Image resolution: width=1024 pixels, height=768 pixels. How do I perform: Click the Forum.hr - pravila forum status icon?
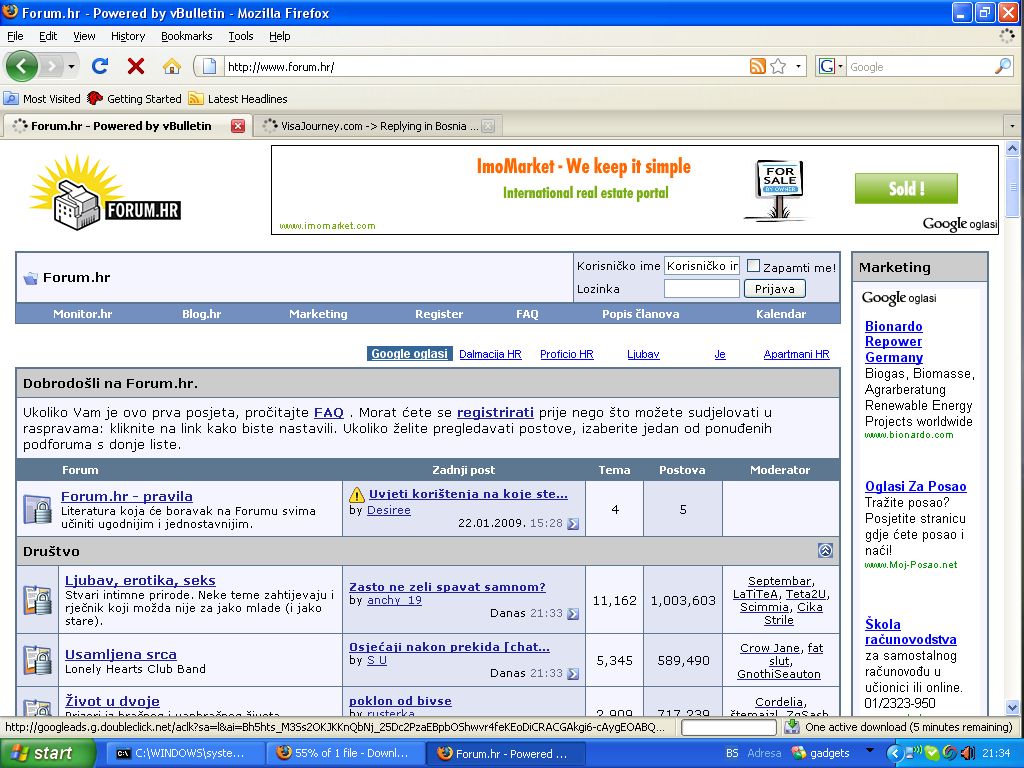37,509
